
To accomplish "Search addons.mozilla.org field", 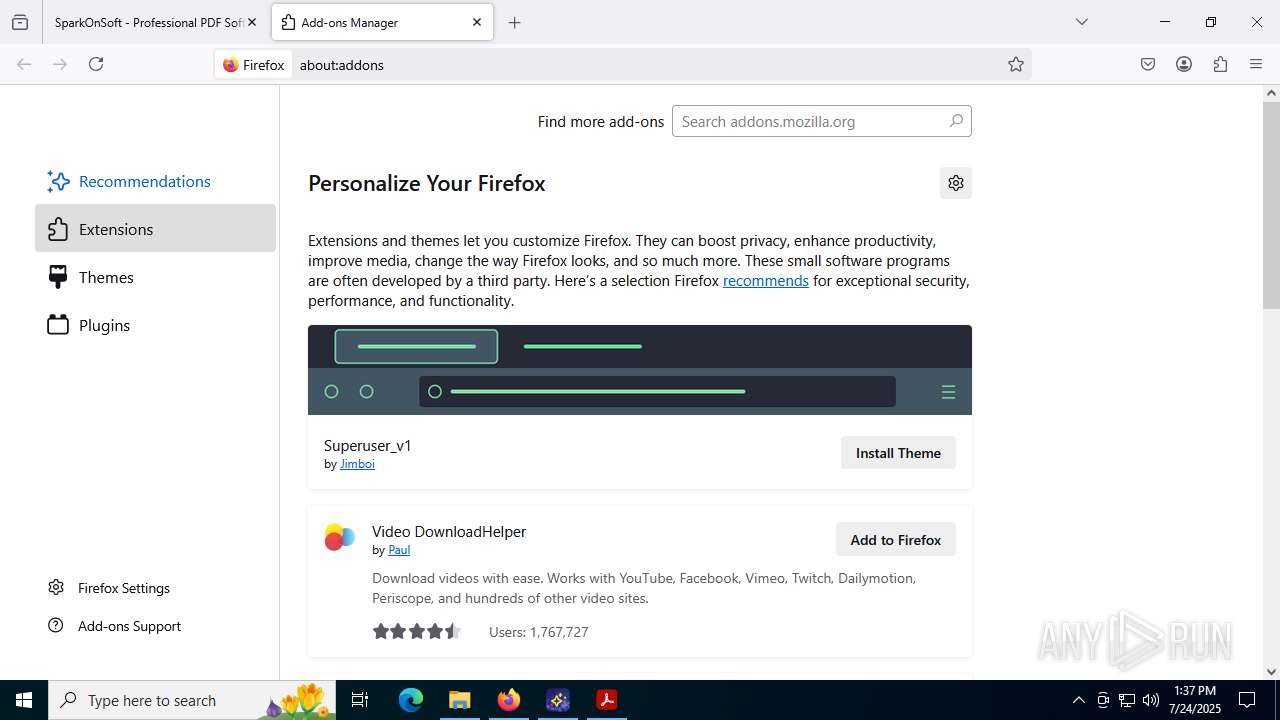I will point(822,121).
